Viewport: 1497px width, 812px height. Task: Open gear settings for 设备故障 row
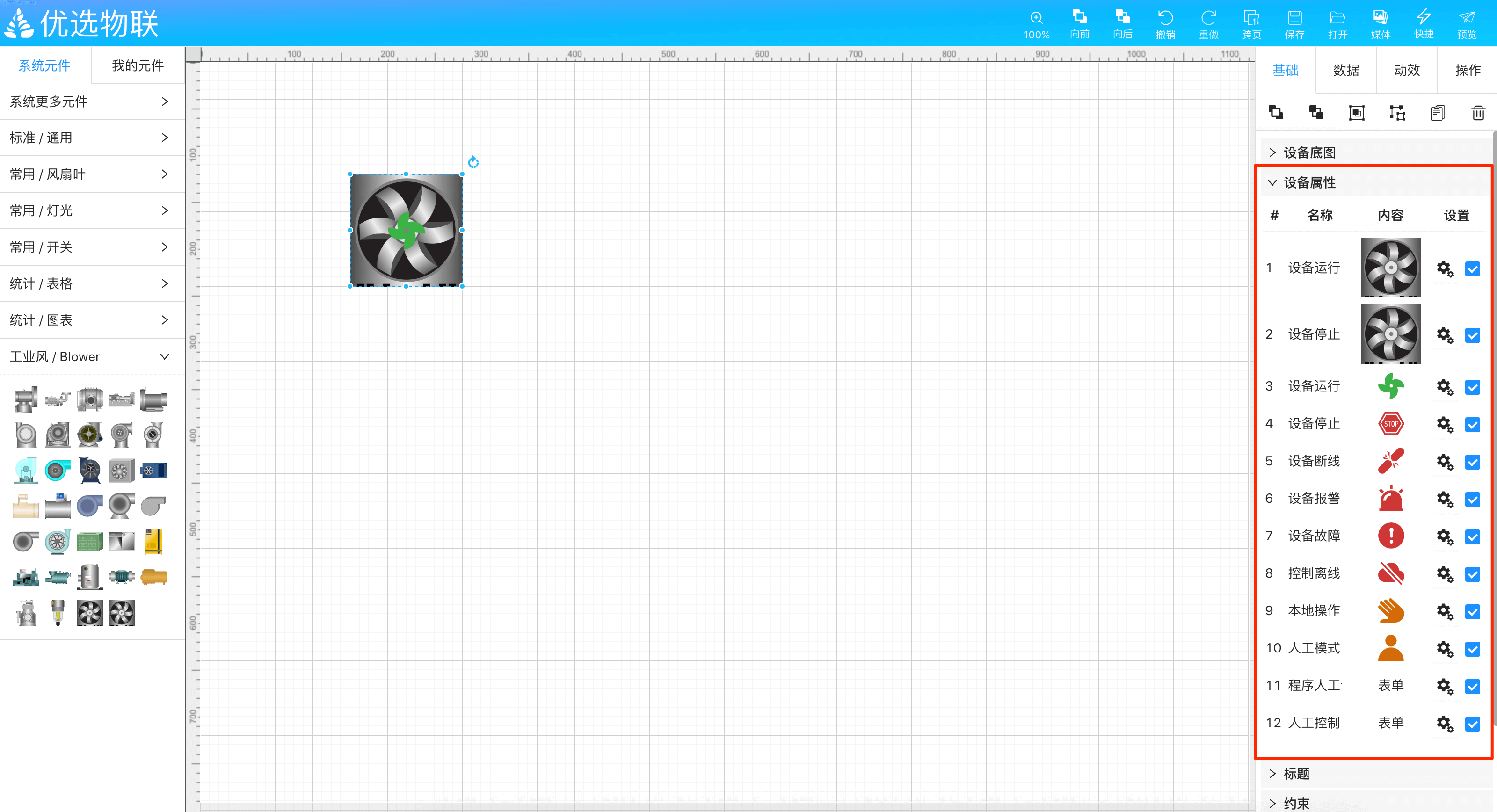click(x=1445, y=536)
